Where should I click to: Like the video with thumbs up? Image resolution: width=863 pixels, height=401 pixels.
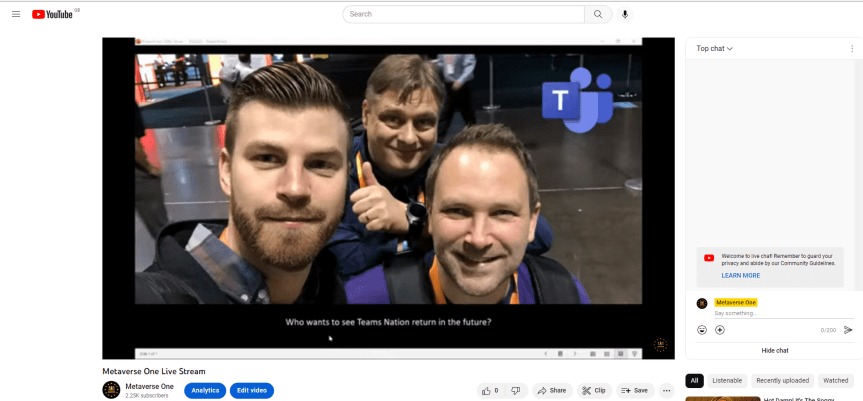tap(490, 390)
